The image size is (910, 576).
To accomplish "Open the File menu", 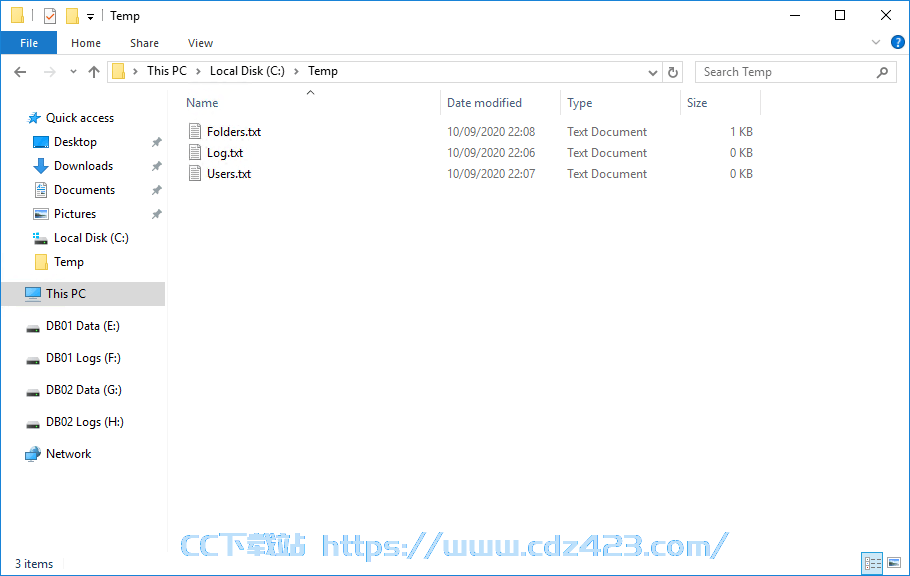I will (29, 43).
